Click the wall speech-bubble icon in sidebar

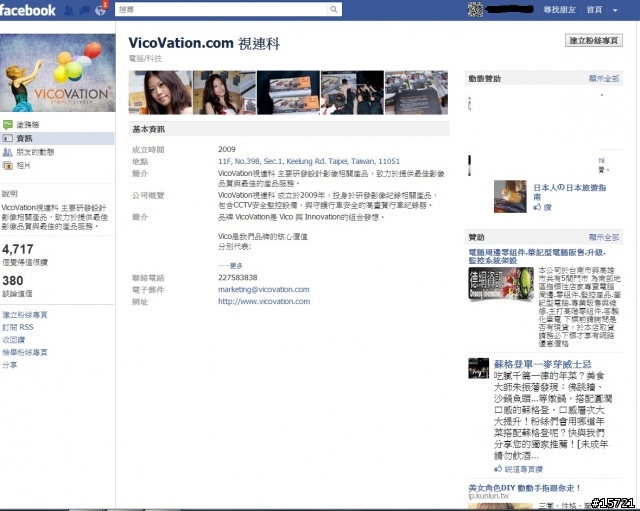tap(7, 124)
